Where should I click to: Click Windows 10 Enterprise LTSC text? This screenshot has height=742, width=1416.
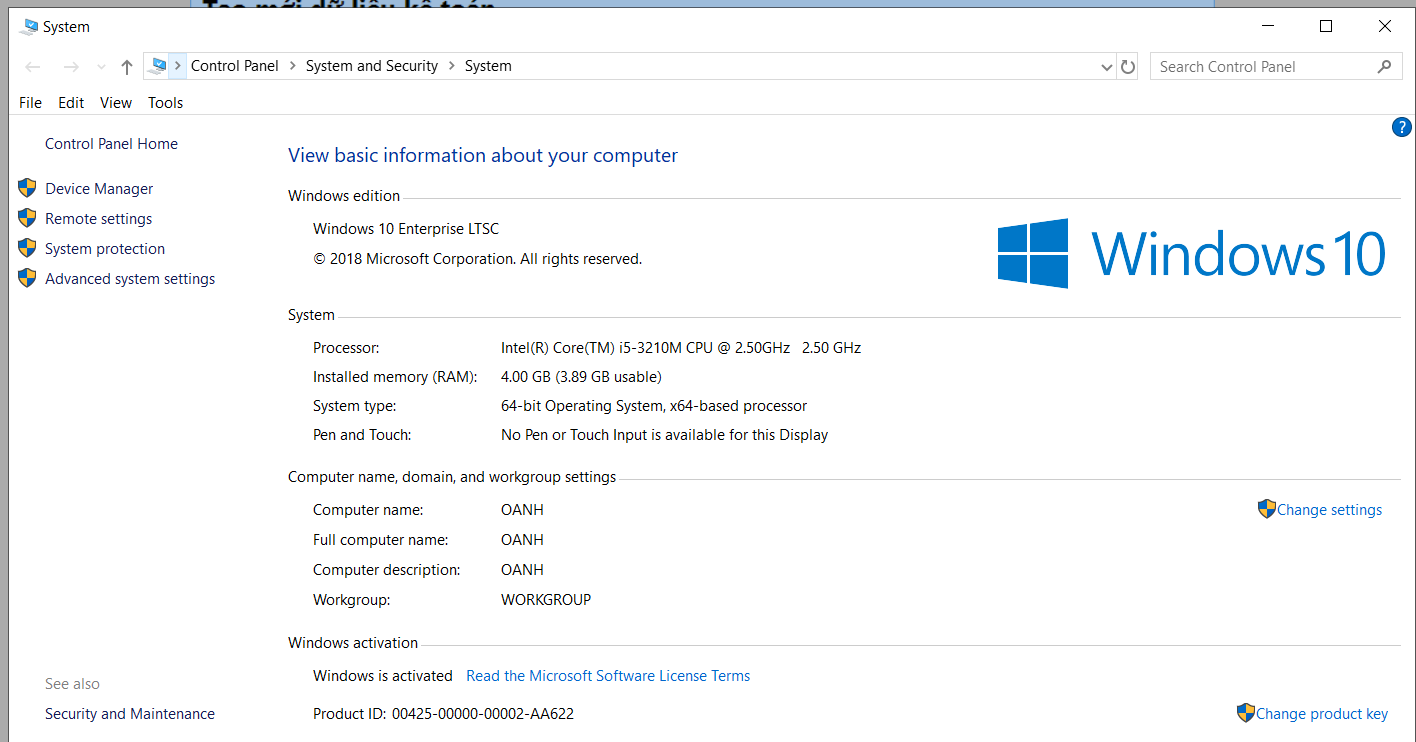(x=406, y=229)
